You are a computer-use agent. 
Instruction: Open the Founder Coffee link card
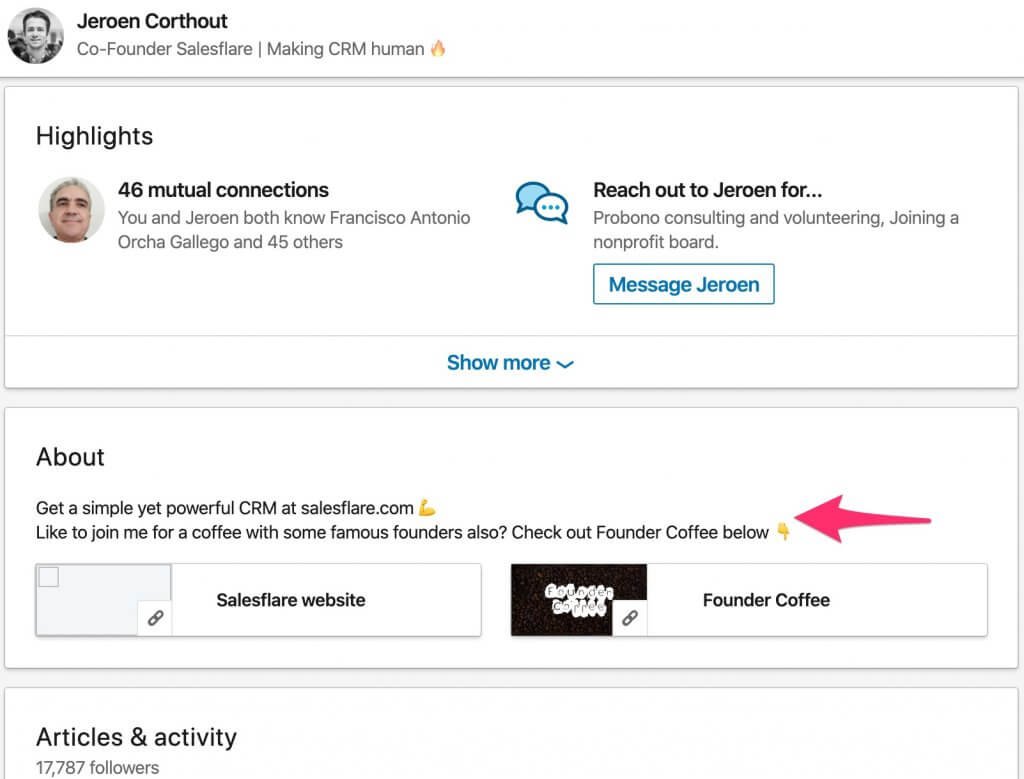coord(766,600)
